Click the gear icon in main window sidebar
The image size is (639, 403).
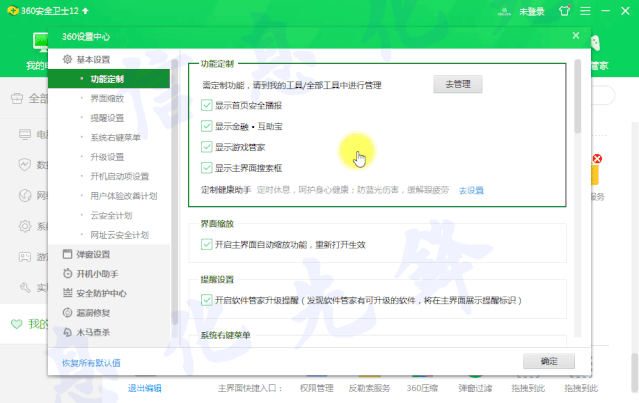coord(25,226)
